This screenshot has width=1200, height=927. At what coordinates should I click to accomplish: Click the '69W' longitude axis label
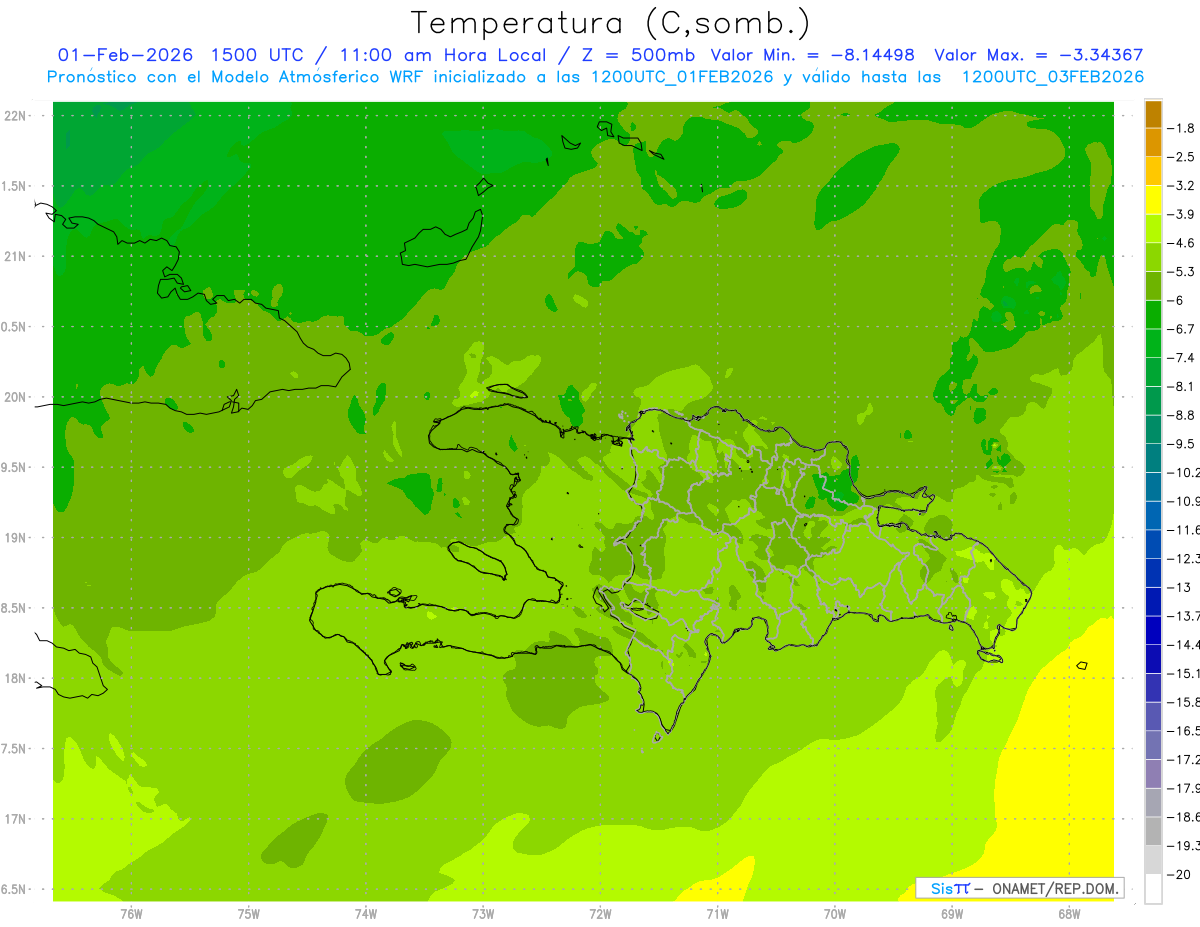pos(952,912)
